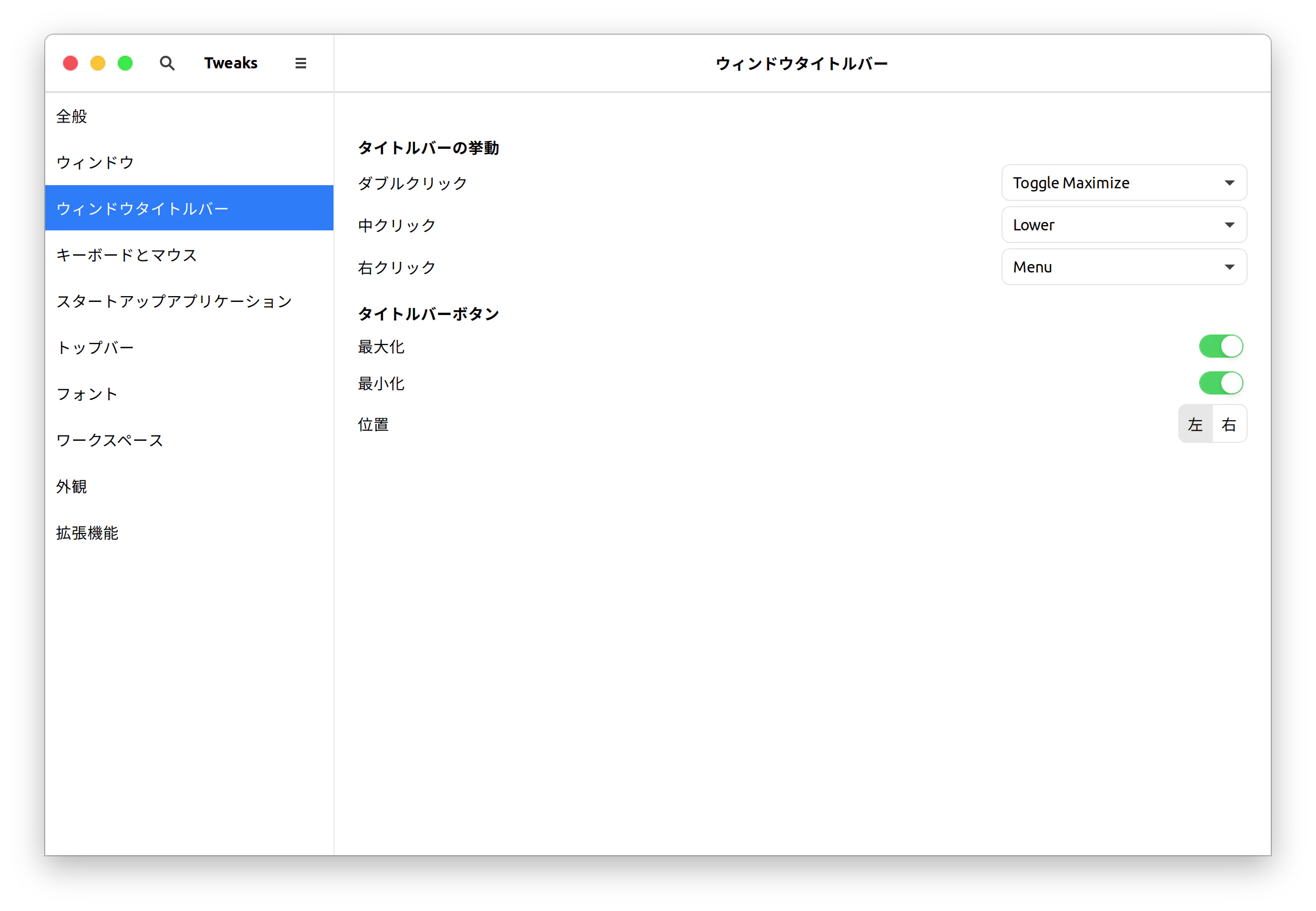The width and height of the screenshot is (1316, 911).
Task: Click the 位置 label
Action: pyautogui.click(x=373, y=424)
